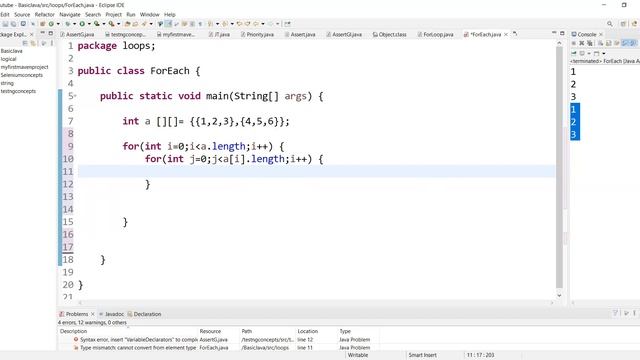Switch to the testngconcep... editor tab

click(125, 35)
